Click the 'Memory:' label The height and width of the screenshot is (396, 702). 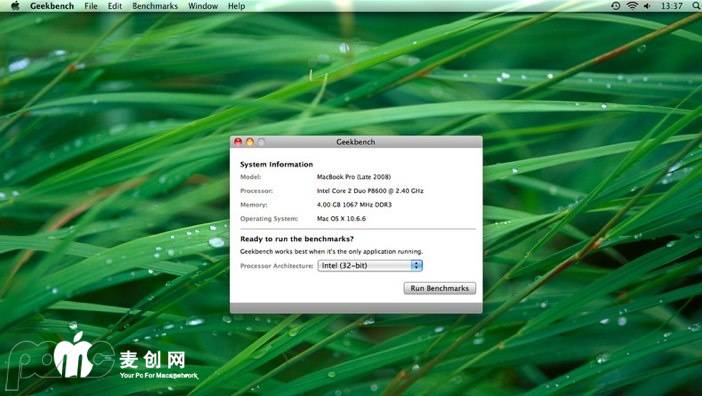(253, 204)
